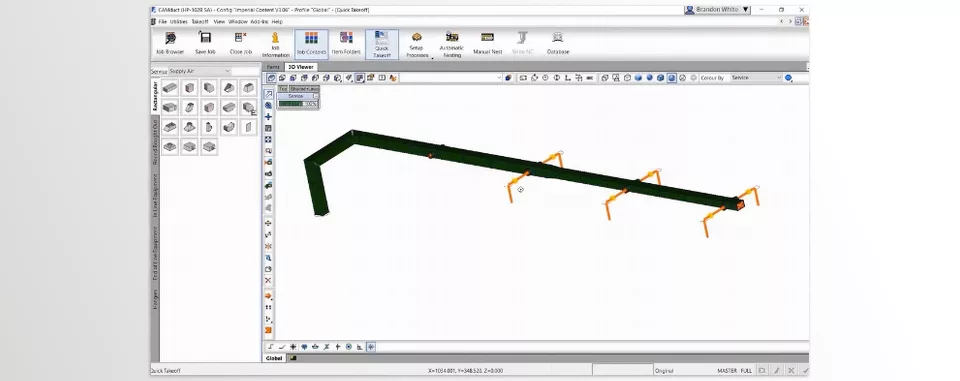This screenshot has width=960, height=381.
Task: Pick the last fitting in first palette row
Action: (x=248, y=88)
